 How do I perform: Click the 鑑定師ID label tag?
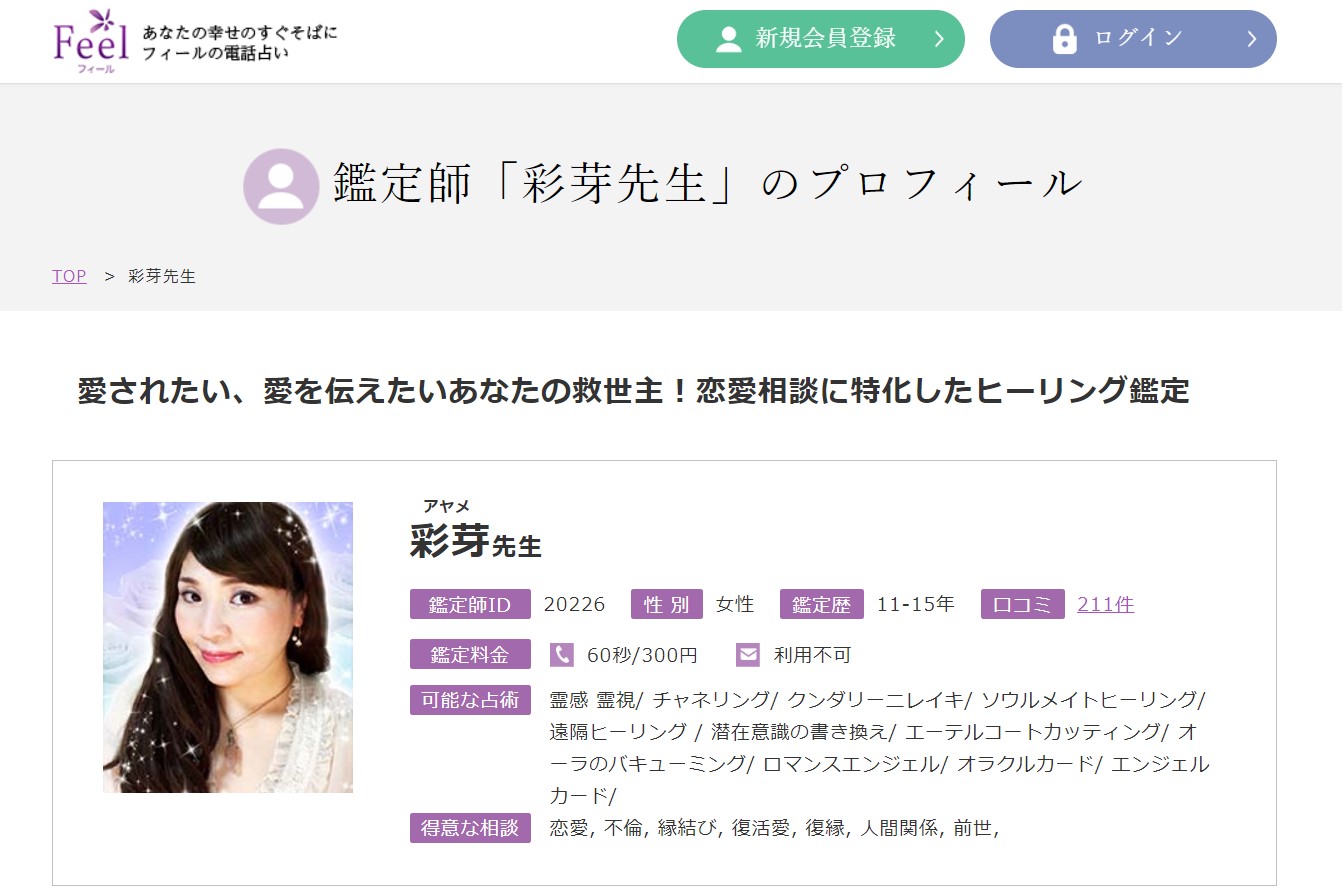pos(469,604)
